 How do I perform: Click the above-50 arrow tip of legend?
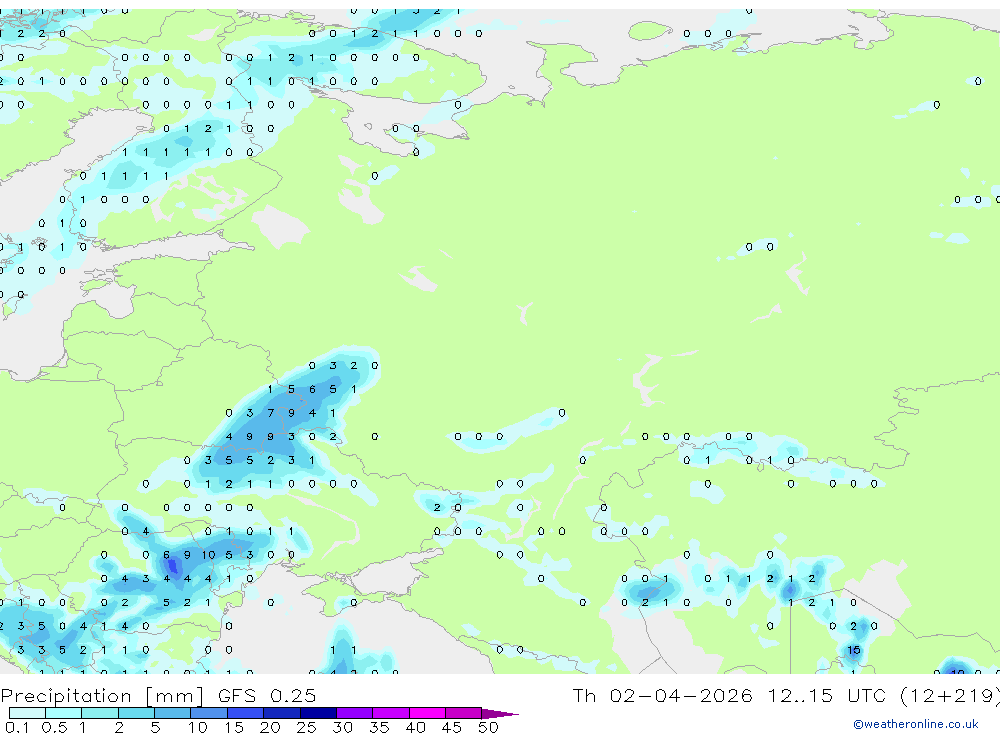coord(499,714)
